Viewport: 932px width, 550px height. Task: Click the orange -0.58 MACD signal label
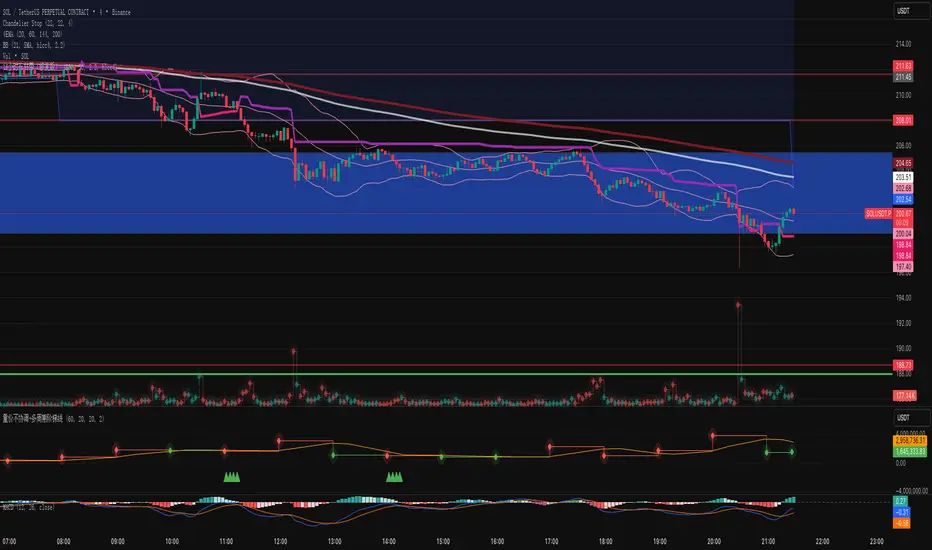pyautogui.click(x=901, y=523)
